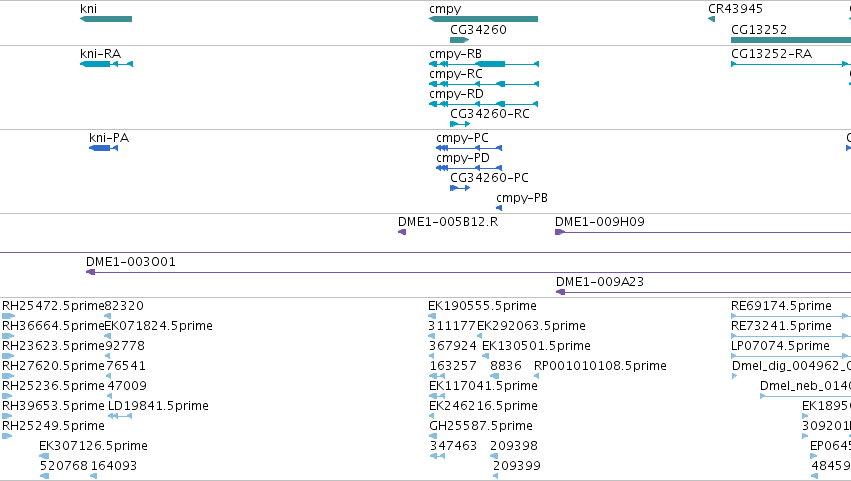This screenshot has height=481, width=851.
Task: Select the DME1-005B12.R purple marker
Action: (402, 232)
